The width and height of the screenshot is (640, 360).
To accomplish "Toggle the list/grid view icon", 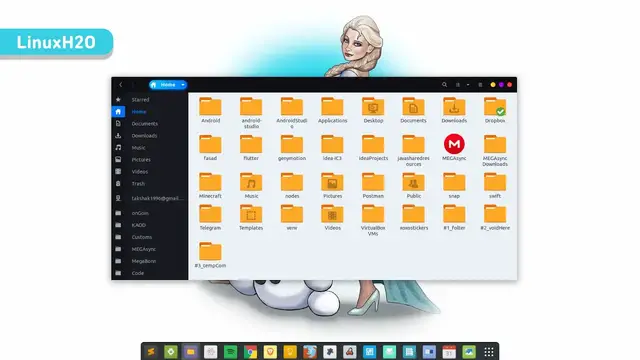I will tap(458, 85).
